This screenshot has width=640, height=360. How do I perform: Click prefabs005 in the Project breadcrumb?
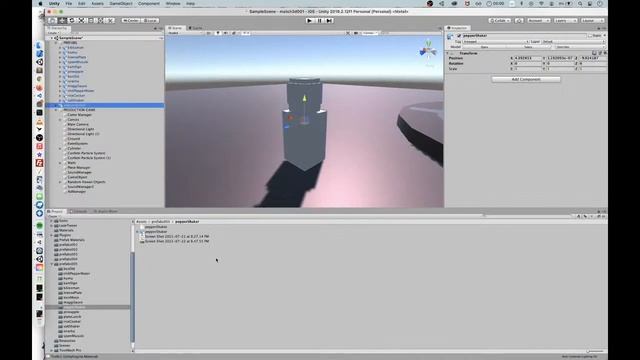pos(161,222)
